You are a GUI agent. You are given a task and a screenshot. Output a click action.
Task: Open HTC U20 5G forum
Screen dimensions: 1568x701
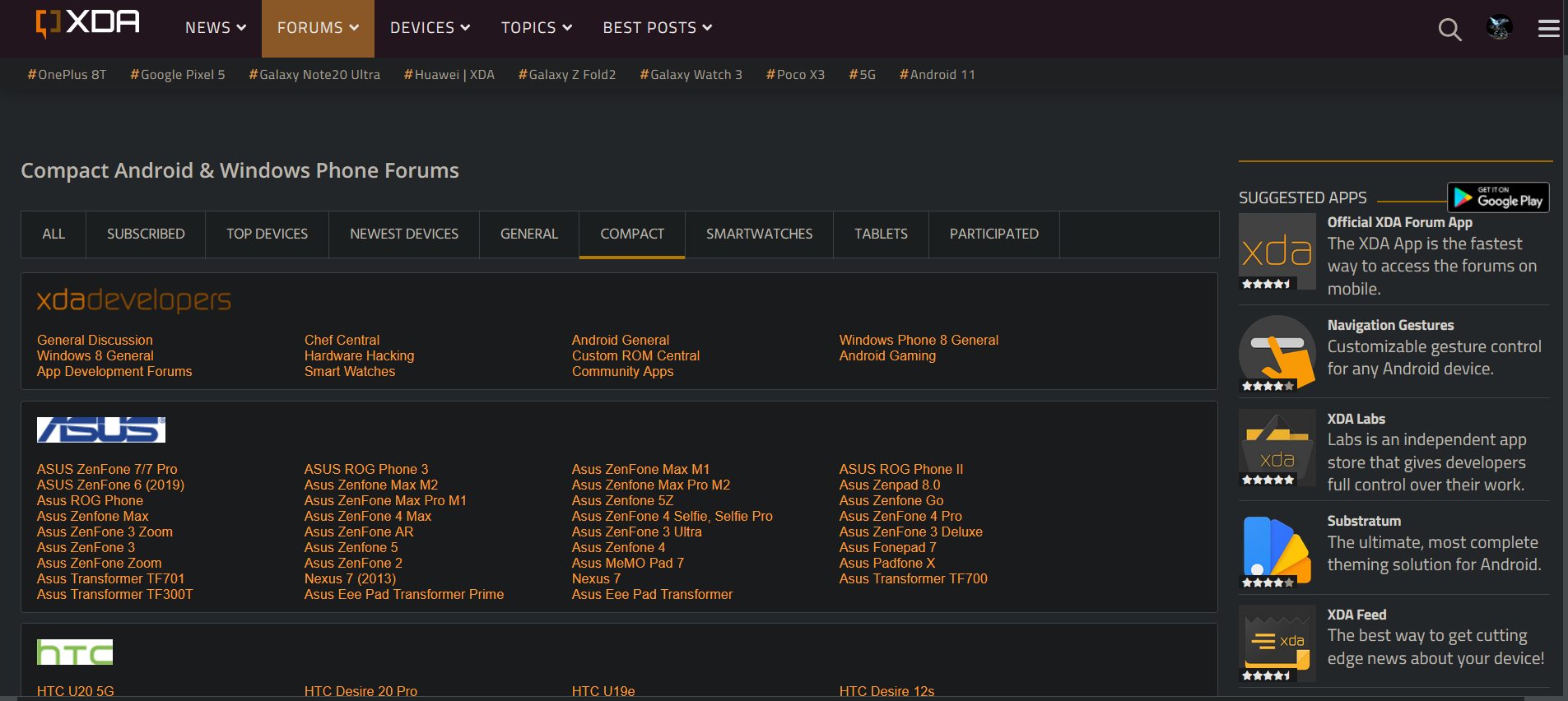[x=76, y=691]
